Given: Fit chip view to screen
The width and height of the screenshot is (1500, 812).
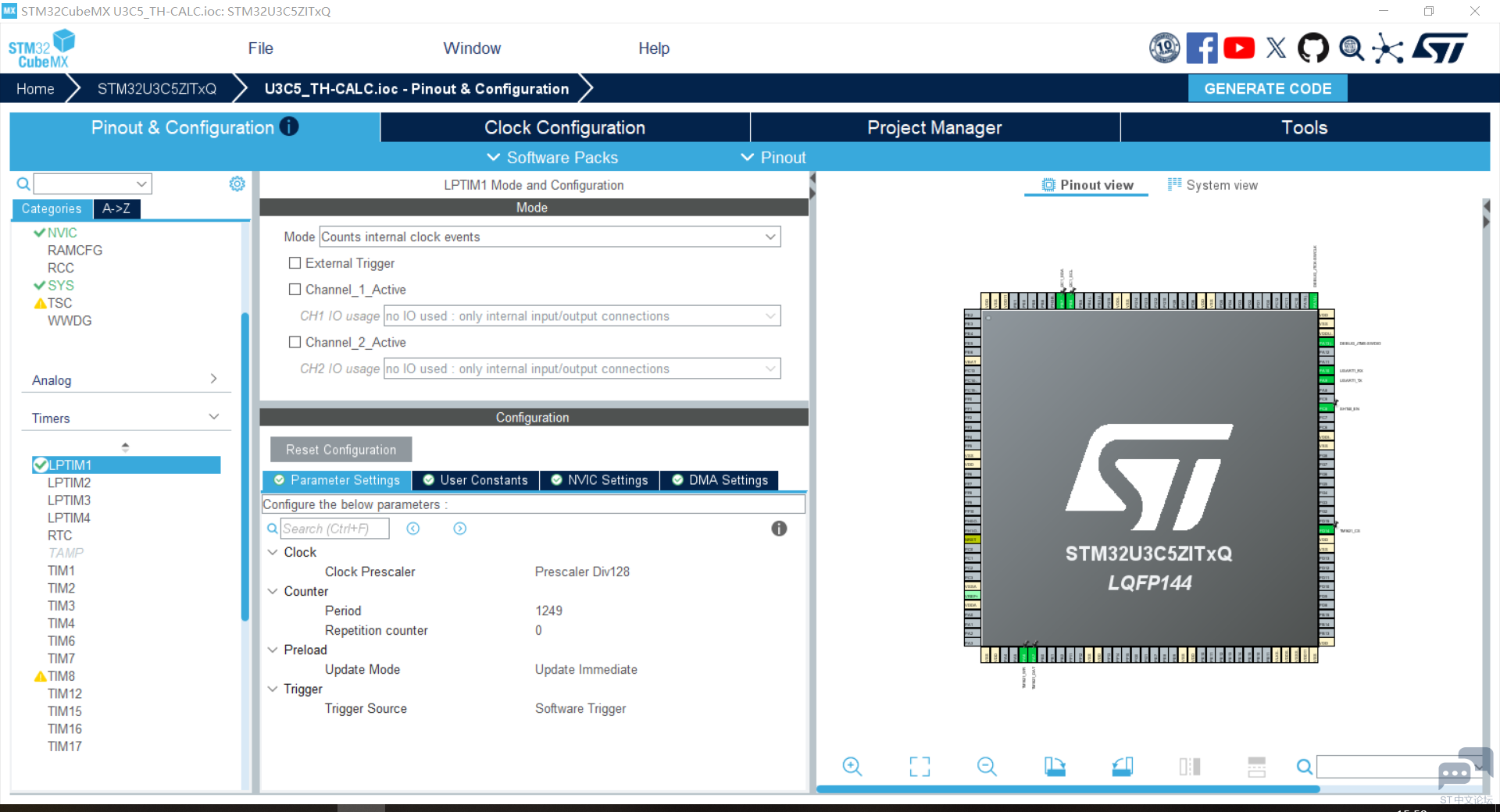Looking at the screenshot, I should pos(920,767).
